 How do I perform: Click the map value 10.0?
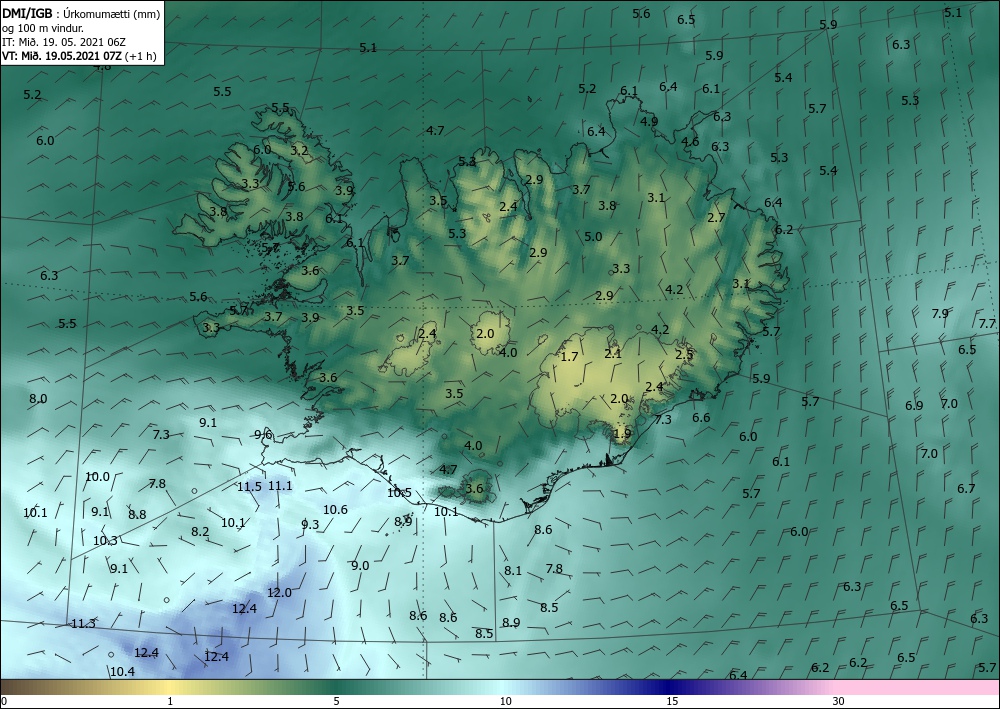click(x=98, y=476)
